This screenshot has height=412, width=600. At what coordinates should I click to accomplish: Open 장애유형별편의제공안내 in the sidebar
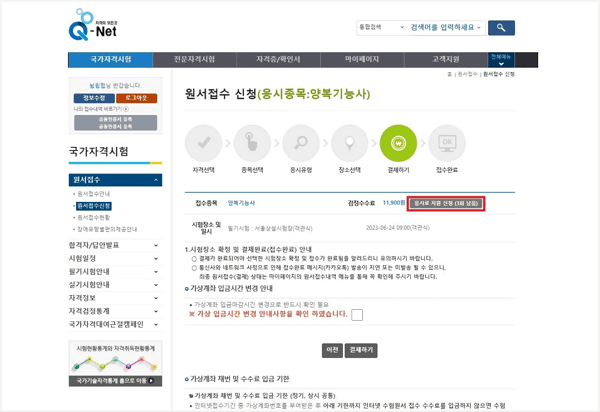click(x=107, y=230)
